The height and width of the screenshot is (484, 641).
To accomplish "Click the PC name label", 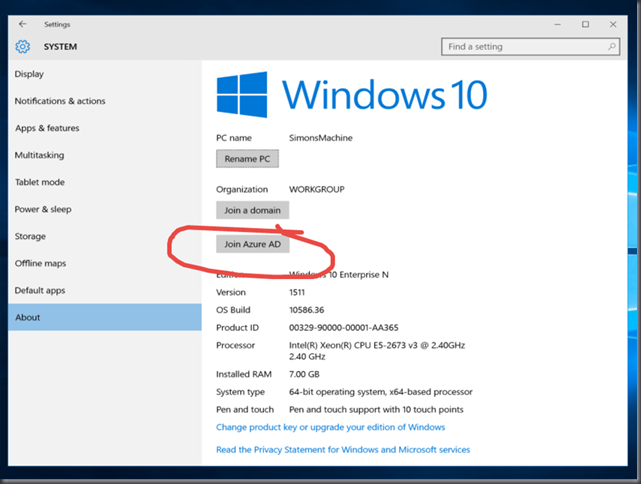I will [x=234, y=138].
